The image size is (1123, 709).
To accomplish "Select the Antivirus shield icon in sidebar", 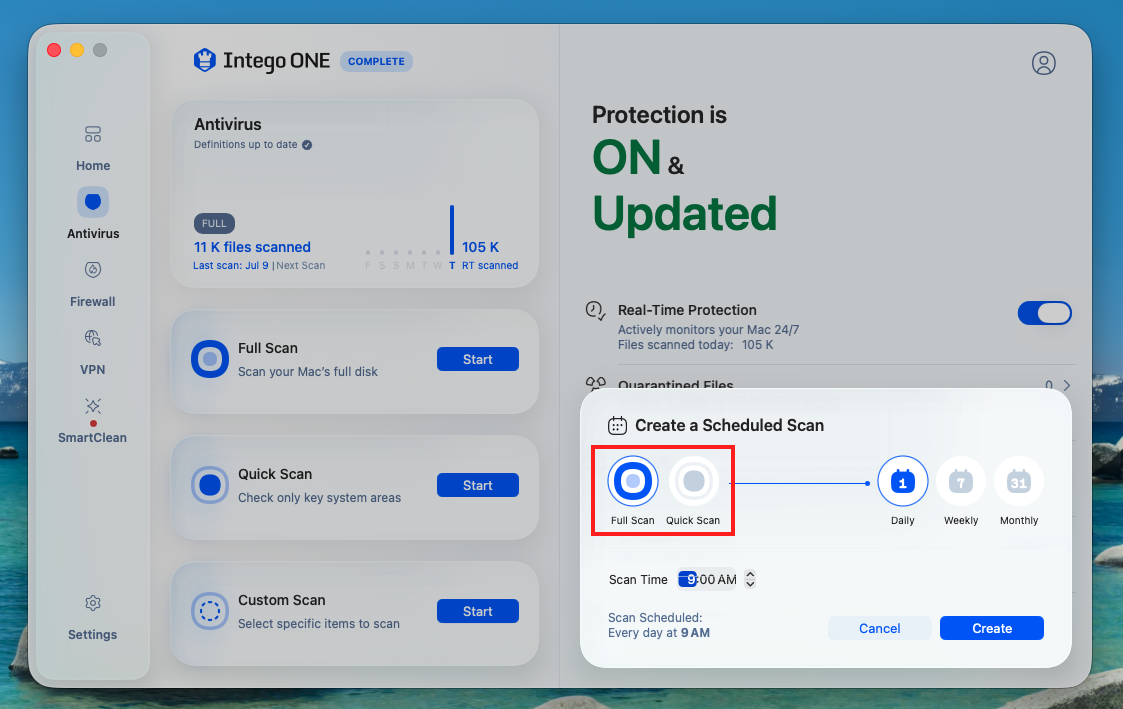I will tap(93, 202).
